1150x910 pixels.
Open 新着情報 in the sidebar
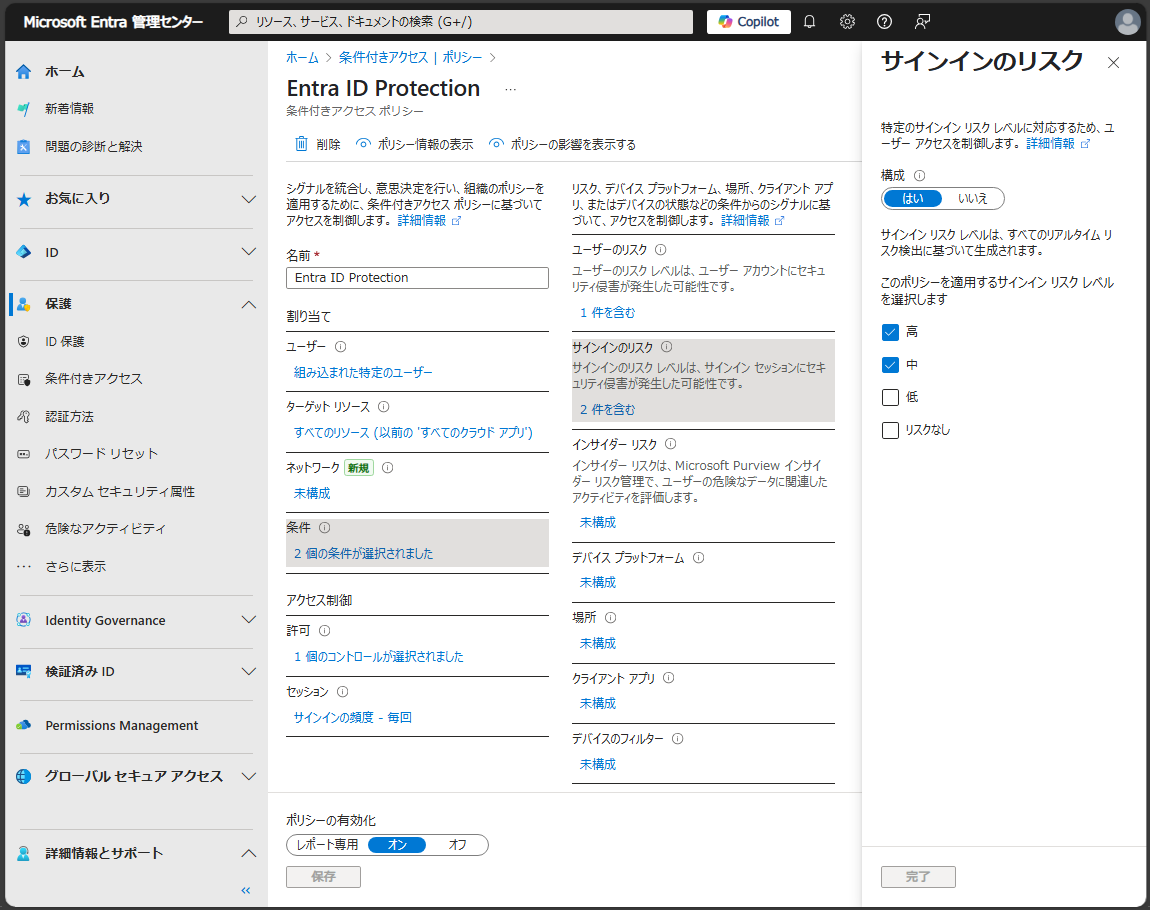70,109
